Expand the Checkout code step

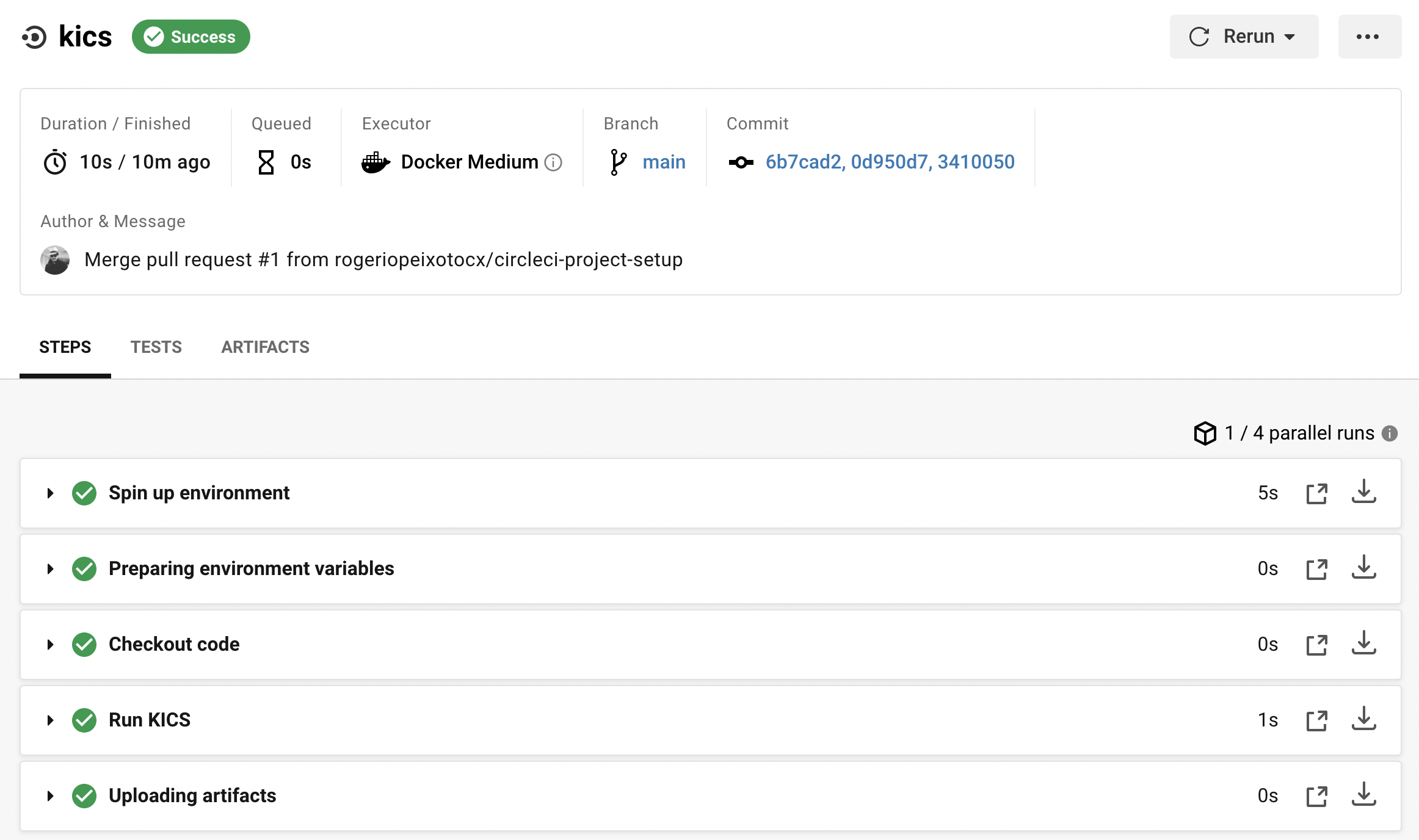point(51,645)
